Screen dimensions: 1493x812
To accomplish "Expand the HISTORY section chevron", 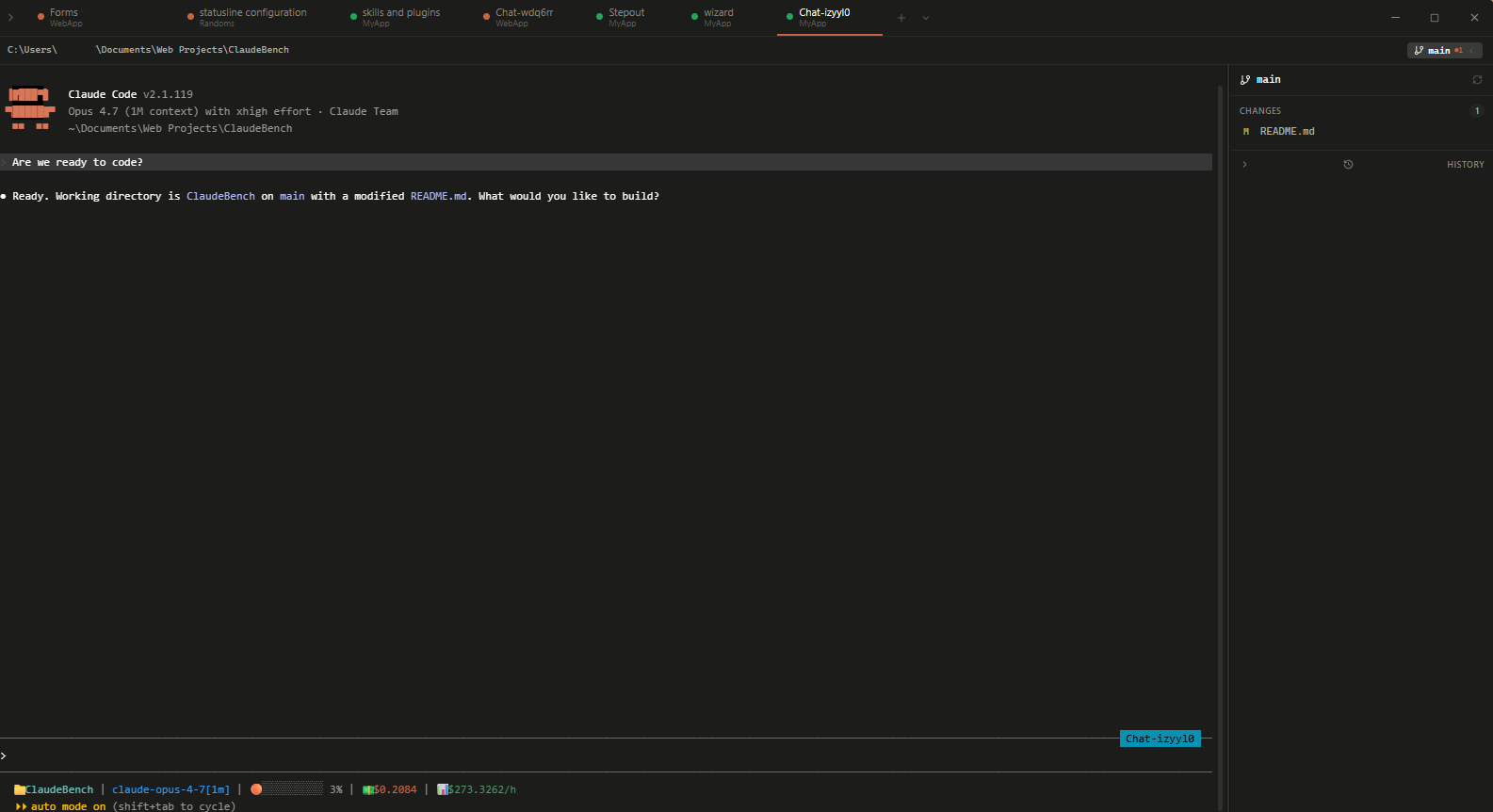I will tap(1244, 165).
